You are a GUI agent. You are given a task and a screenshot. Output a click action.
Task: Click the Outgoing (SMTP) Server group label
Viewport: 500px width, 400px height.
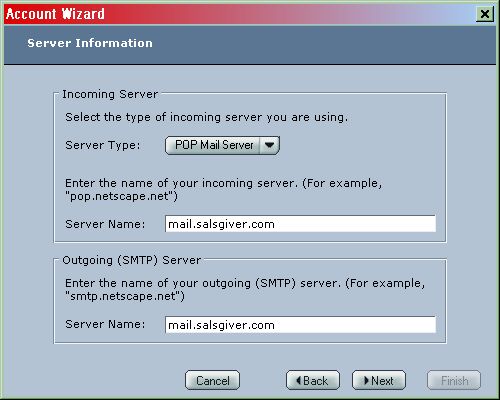[x=132, y=260]
